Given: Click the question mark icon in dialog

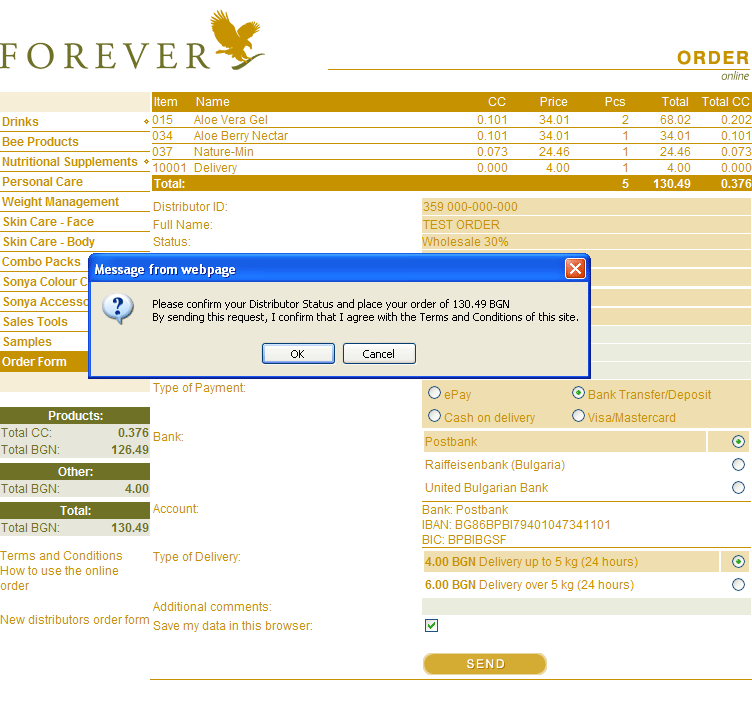Looking at the screenshot, I should tap(118, 308).
